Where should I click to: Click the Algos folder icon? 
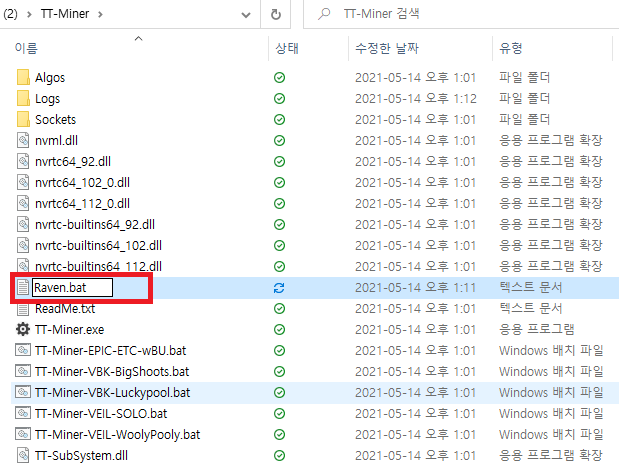(x=23, y=77)
